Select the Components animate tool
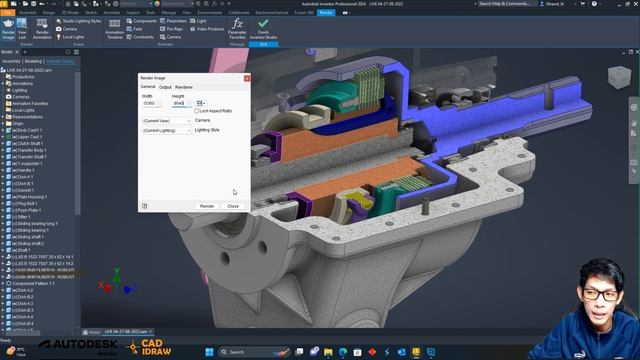 (141, 21)
